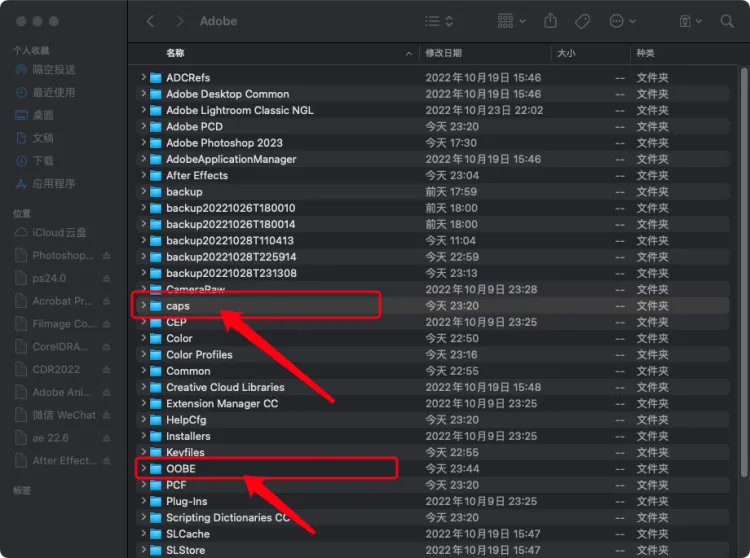Screen dimensions: 750x558
Task: Select the Extension Manager CC folder
Action: click(222, 404)
